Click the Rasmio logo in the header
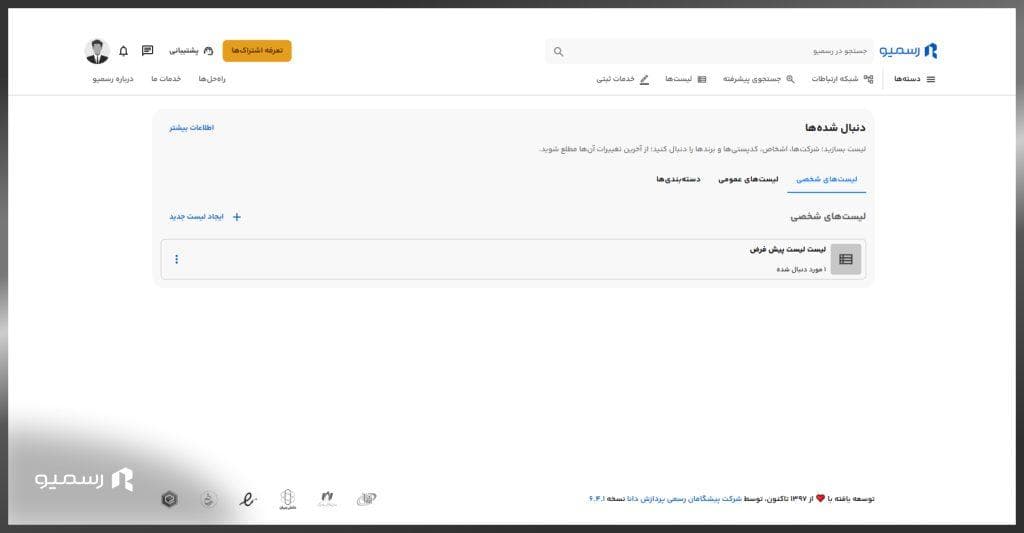 (x=908, y=51)
